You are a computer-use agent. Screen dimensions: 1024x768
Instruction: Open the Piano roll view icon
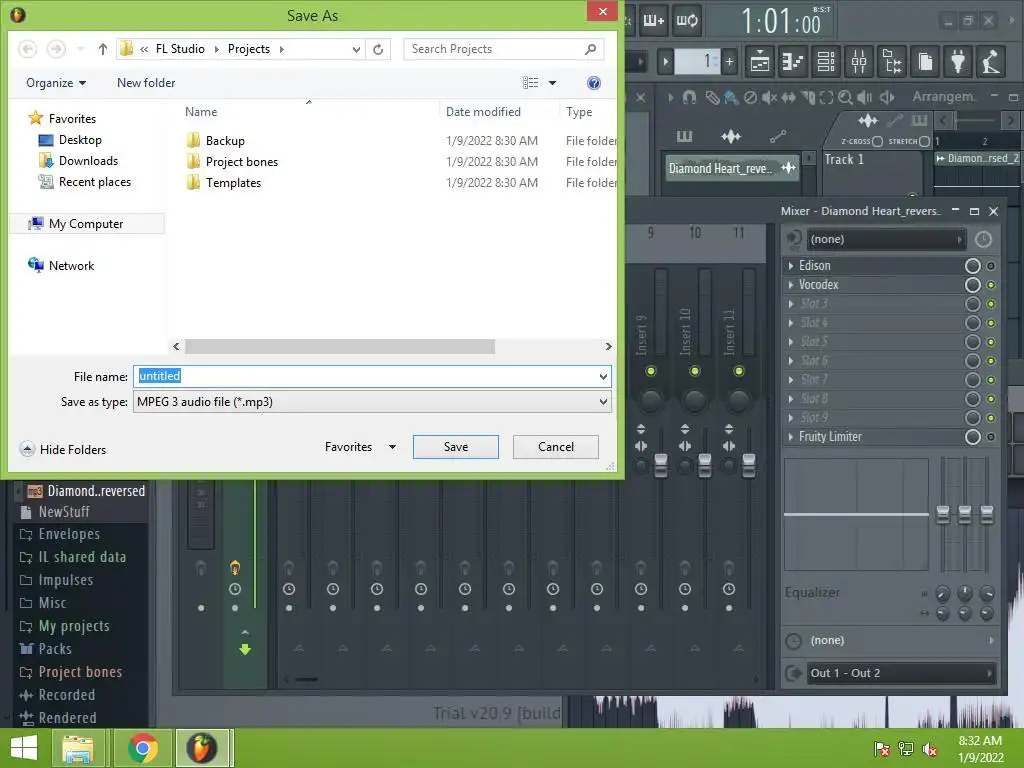click(x=793, y=62)
